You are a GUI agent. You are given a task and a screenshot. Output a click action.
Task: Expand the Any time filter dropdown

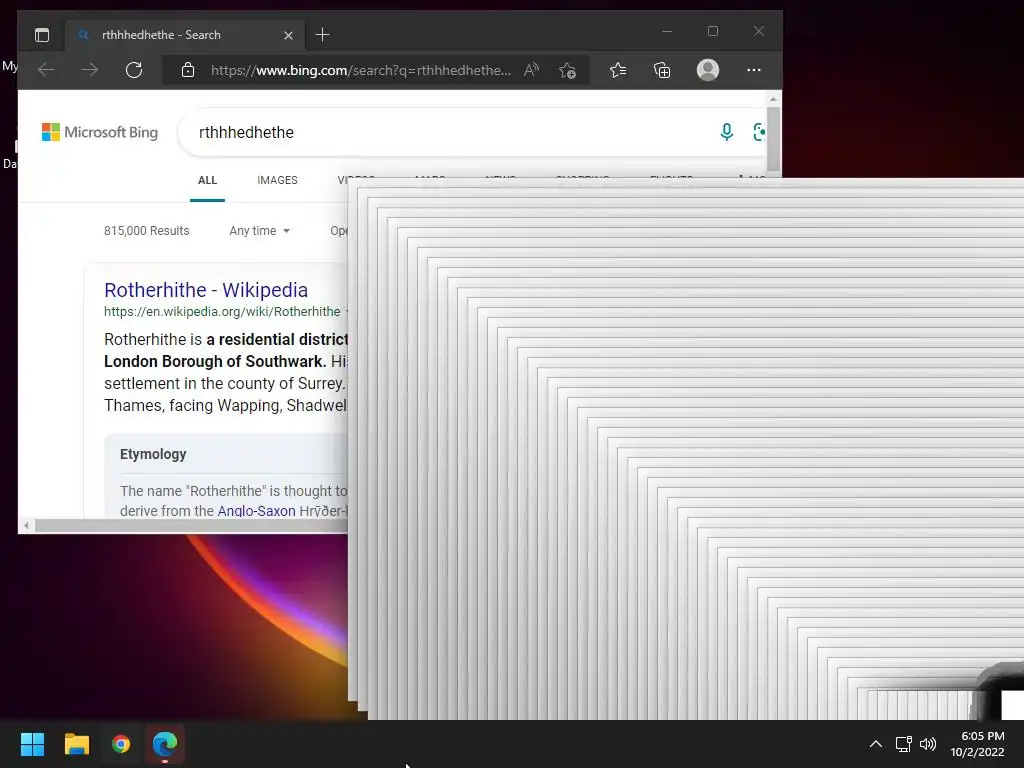tap(259, 231)
